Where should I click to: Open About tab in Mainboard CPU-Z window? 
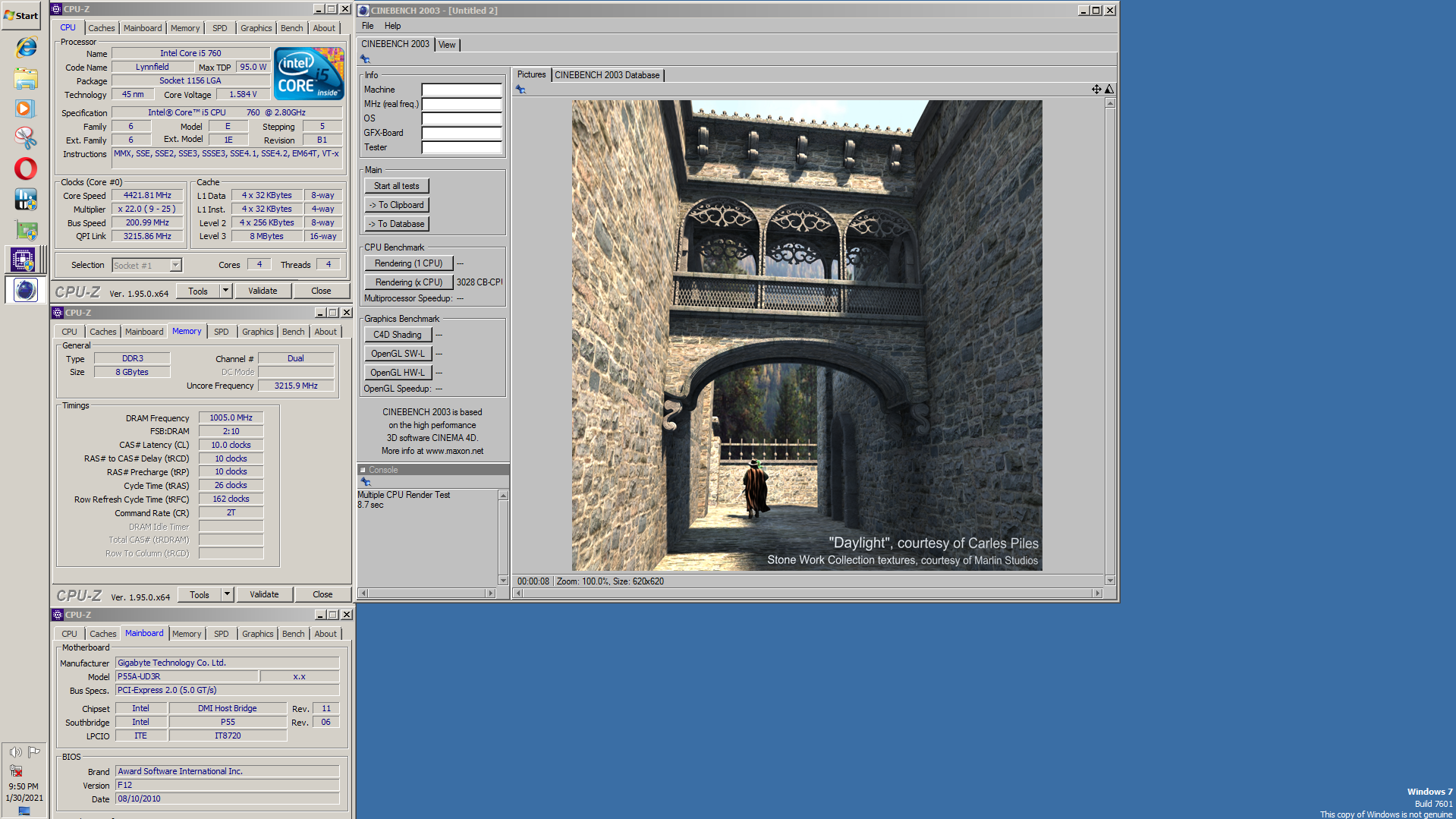coord(325,634)
